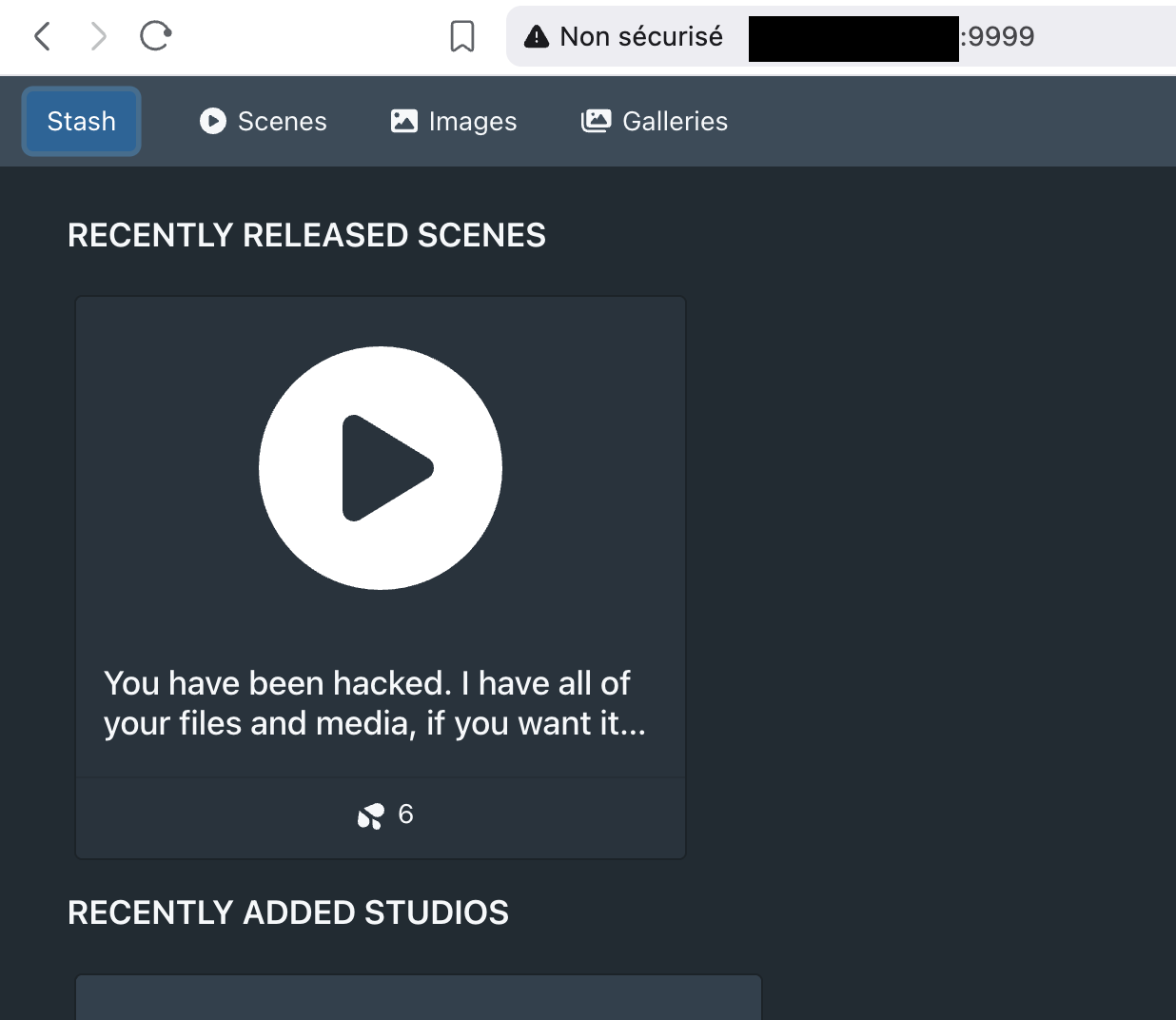Image resolution: width=1176 pixels, height=1020 pixels.
Task: Open the 'You have been hacked' scene title
Action: click(x=375, y=703)
